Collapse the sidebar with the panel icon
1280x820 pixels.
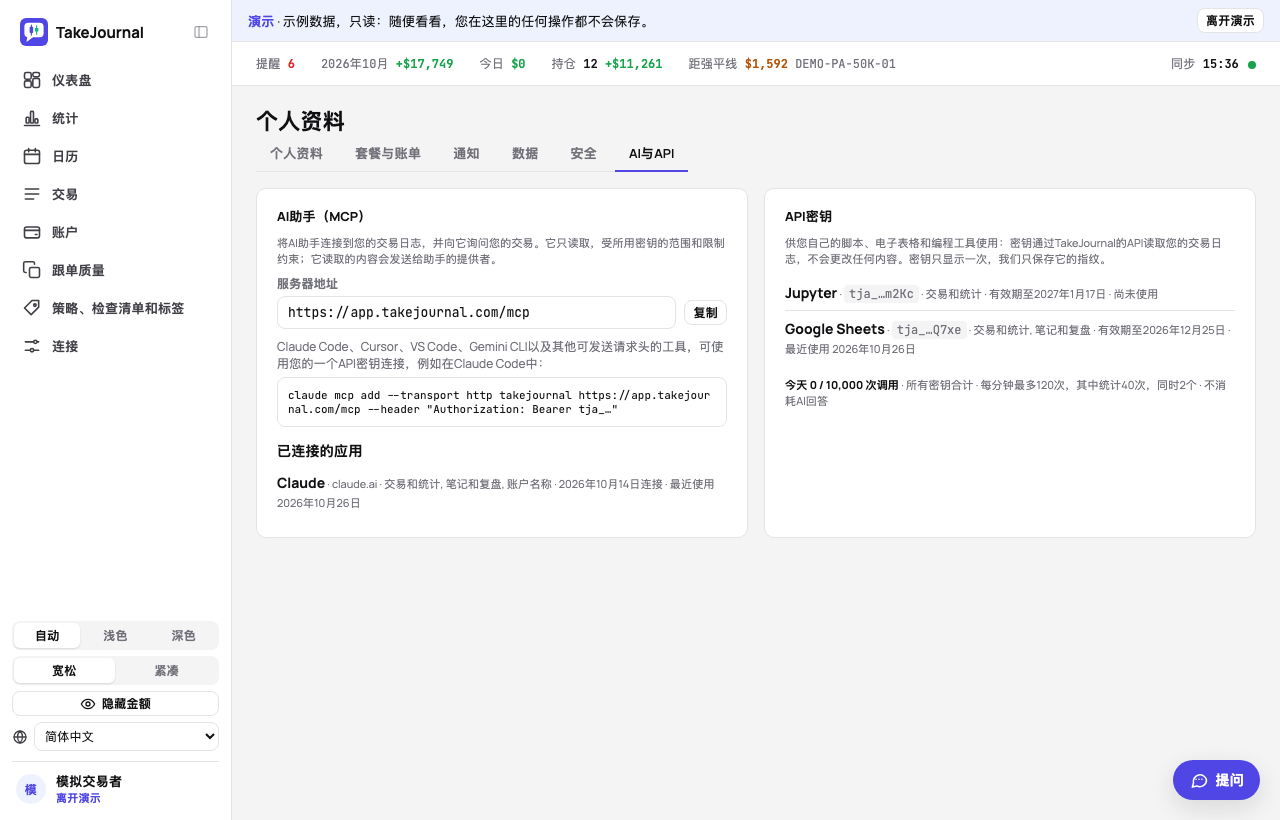coord(201,32)
